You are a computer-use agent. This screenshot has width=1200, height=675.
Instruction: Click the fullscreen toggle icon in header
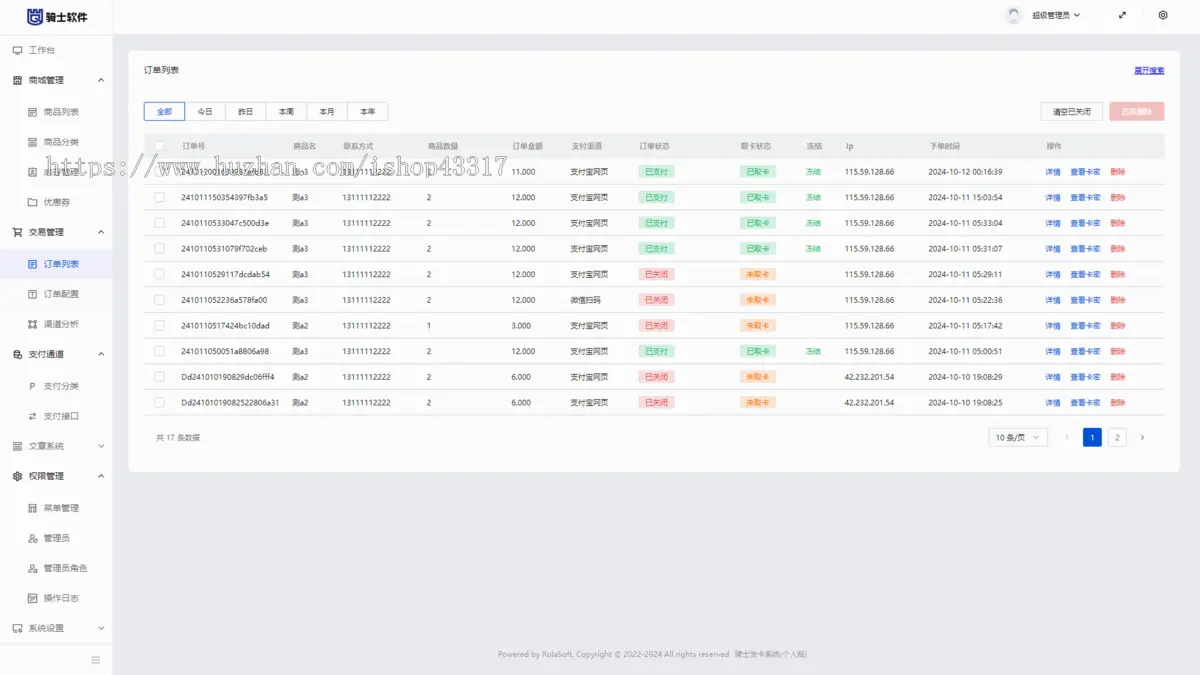(1122, 15)
